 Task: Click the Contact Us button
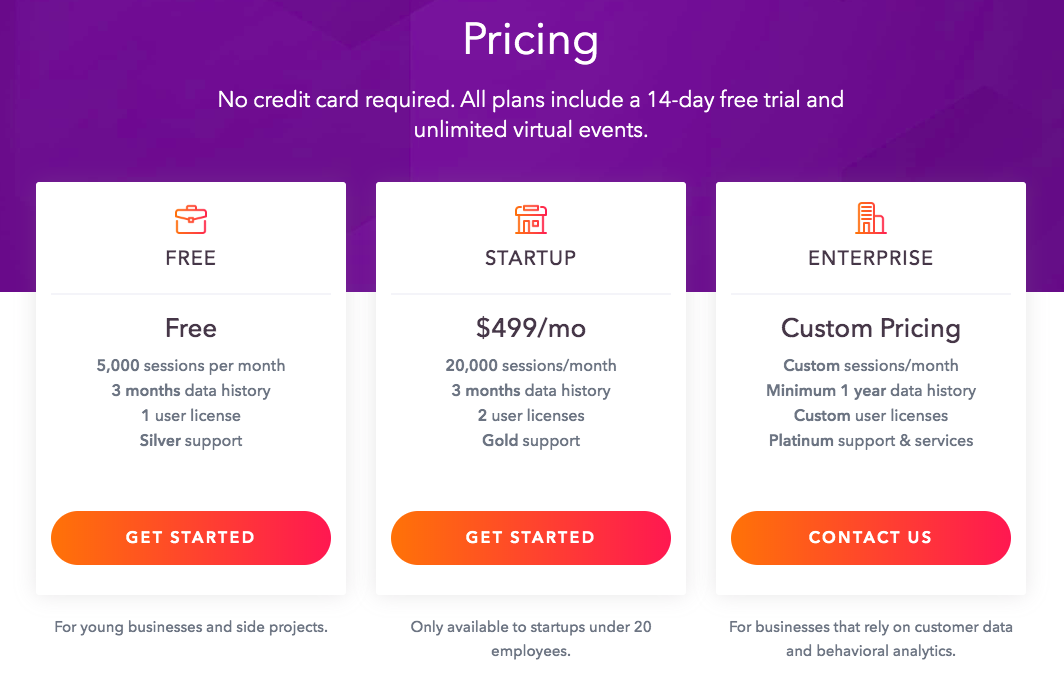871,537
